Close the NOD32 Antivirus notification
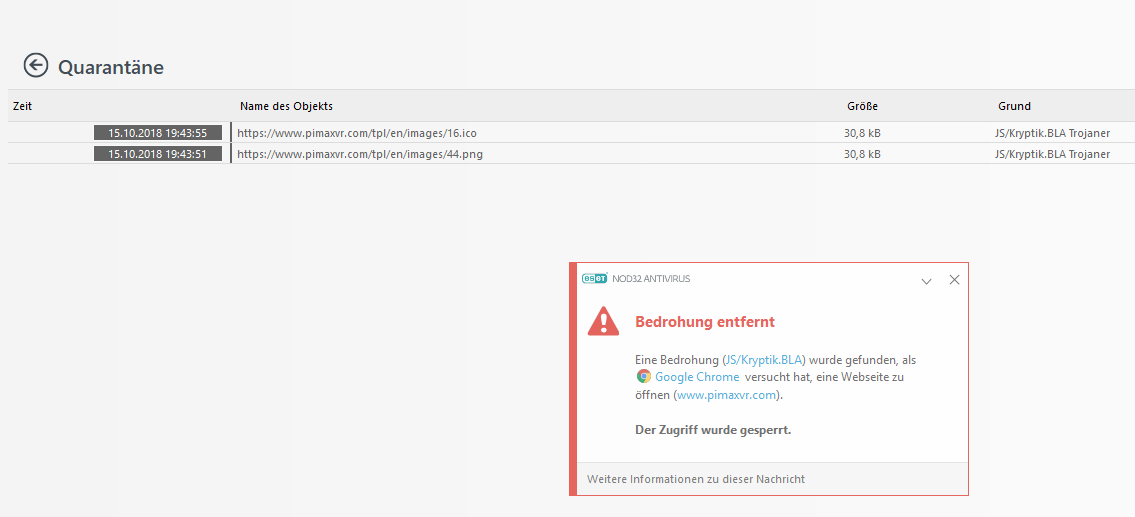Image resolution: width=1135 pixels, height=517 pixels. [x=954, y=279]
